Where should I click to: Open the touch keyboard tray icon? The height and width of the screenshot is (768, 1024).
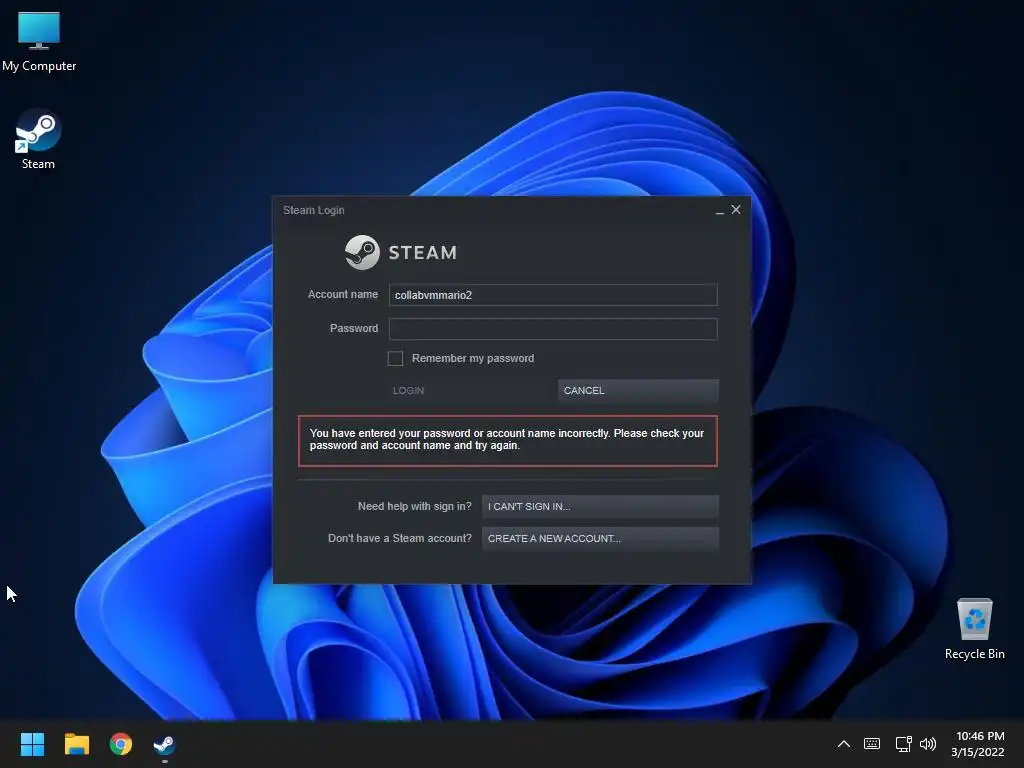click(x=872, y=744)
